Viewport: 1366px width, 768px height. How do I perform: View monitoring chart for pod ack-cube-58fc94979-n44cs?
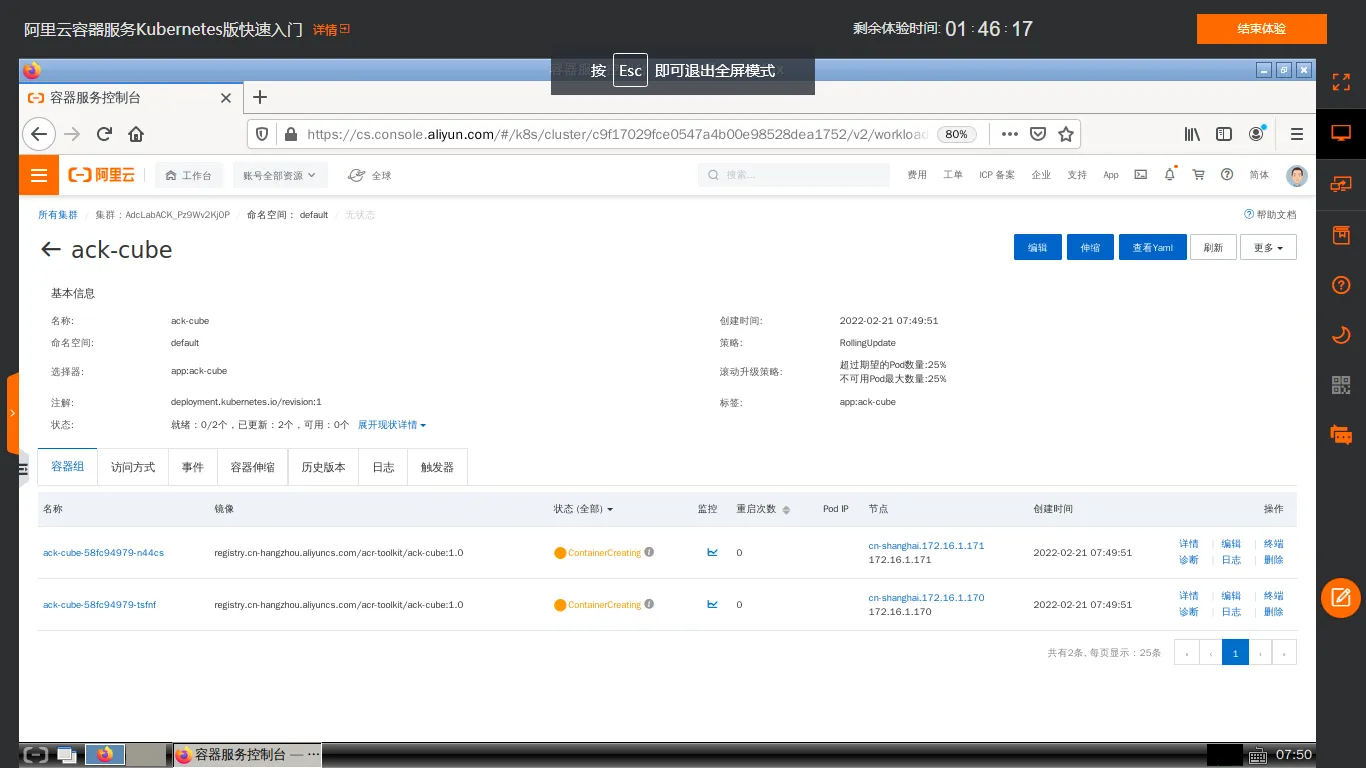click(712, 552)
